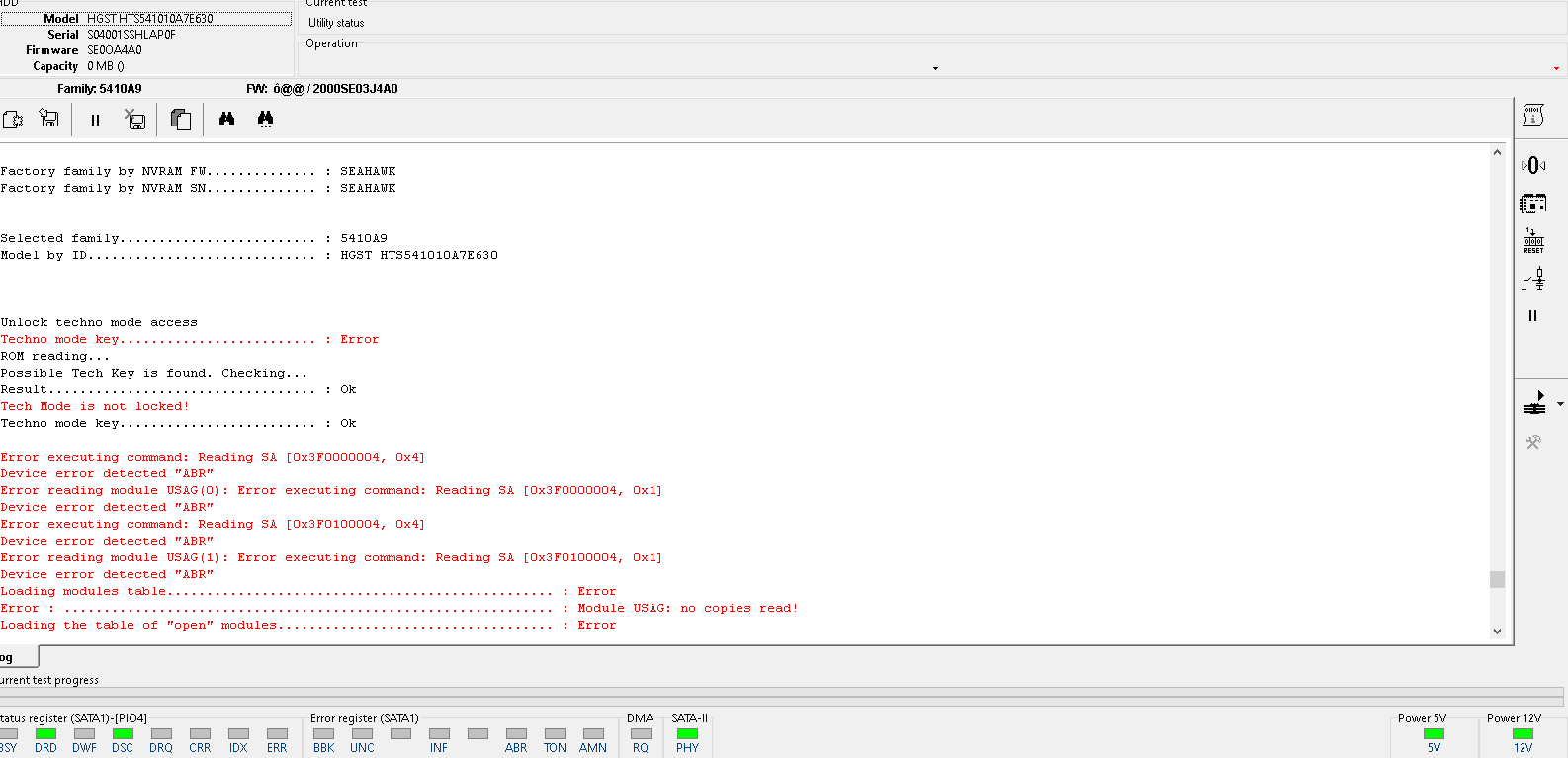The image size is (1568, 758).
Task: Open the red dropdown arrow at Operation's right end
Action: [x=1556, y=68]
